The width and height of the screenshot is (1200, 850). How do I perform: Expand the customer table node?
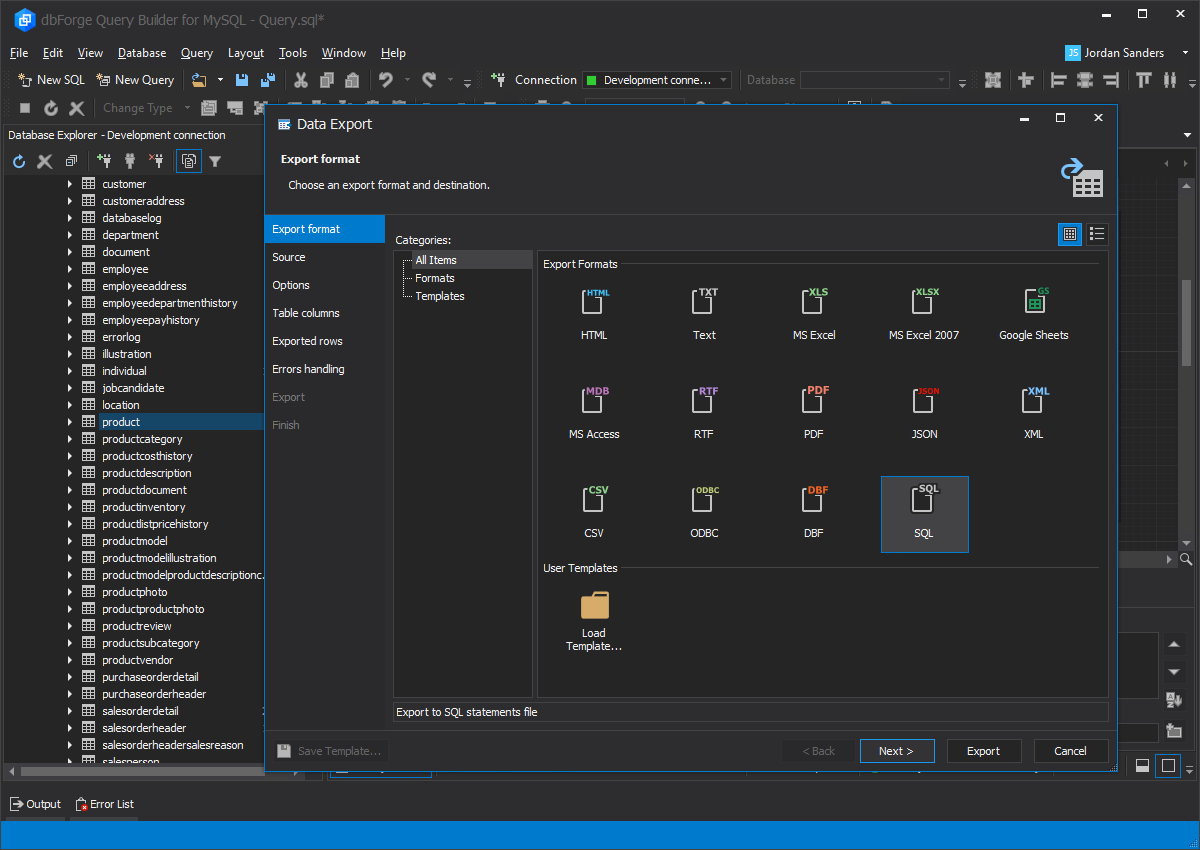[70, 184]
